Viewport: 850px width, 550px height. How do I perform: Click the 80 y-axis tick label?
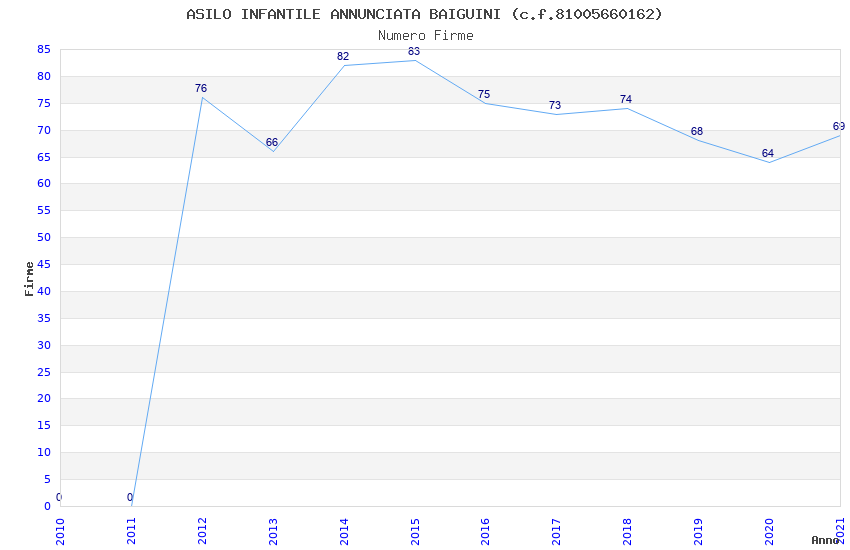(44, 76)
